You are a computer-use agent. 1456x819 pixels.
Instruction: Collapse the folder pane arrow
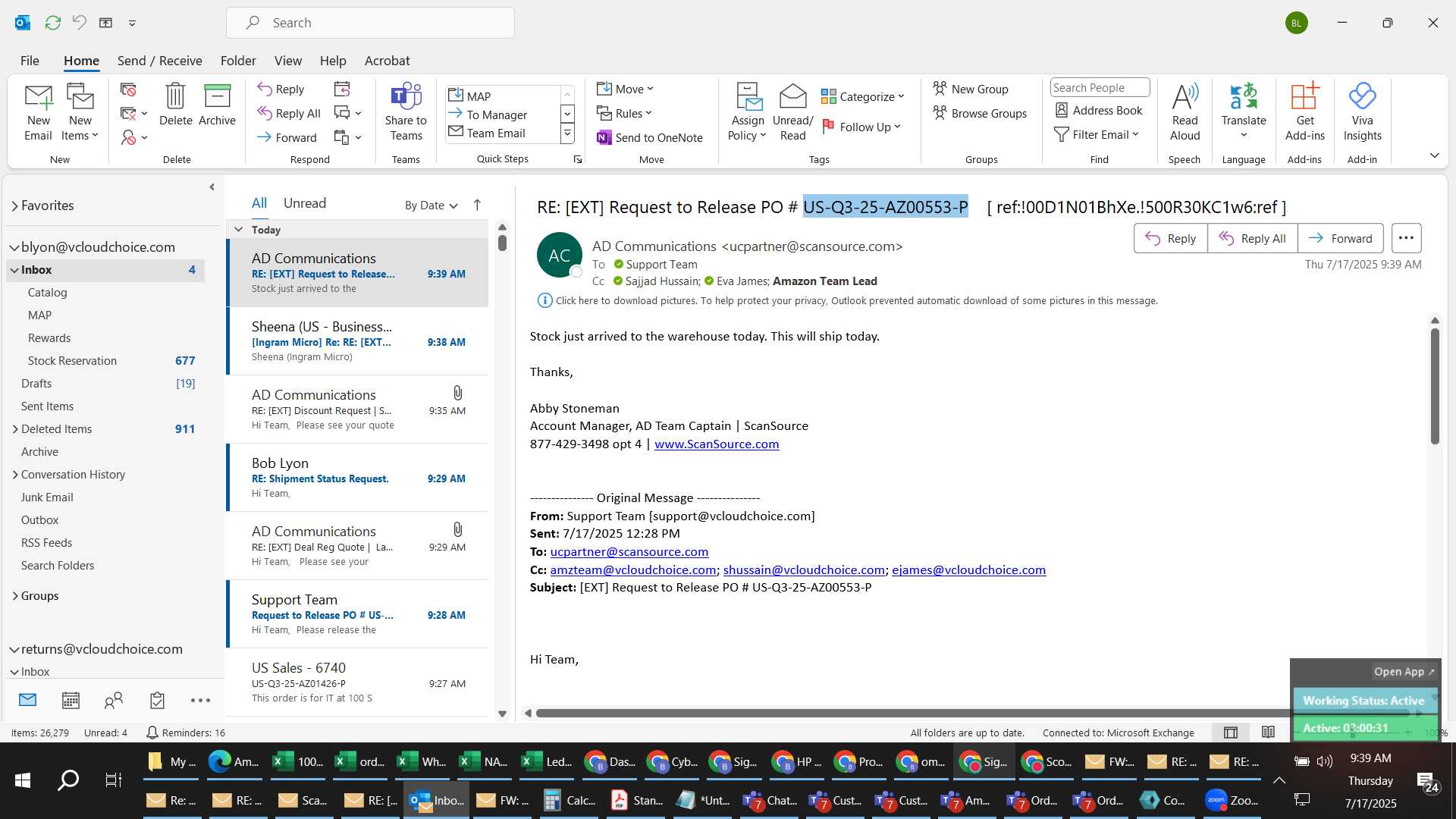pos(212,187)
